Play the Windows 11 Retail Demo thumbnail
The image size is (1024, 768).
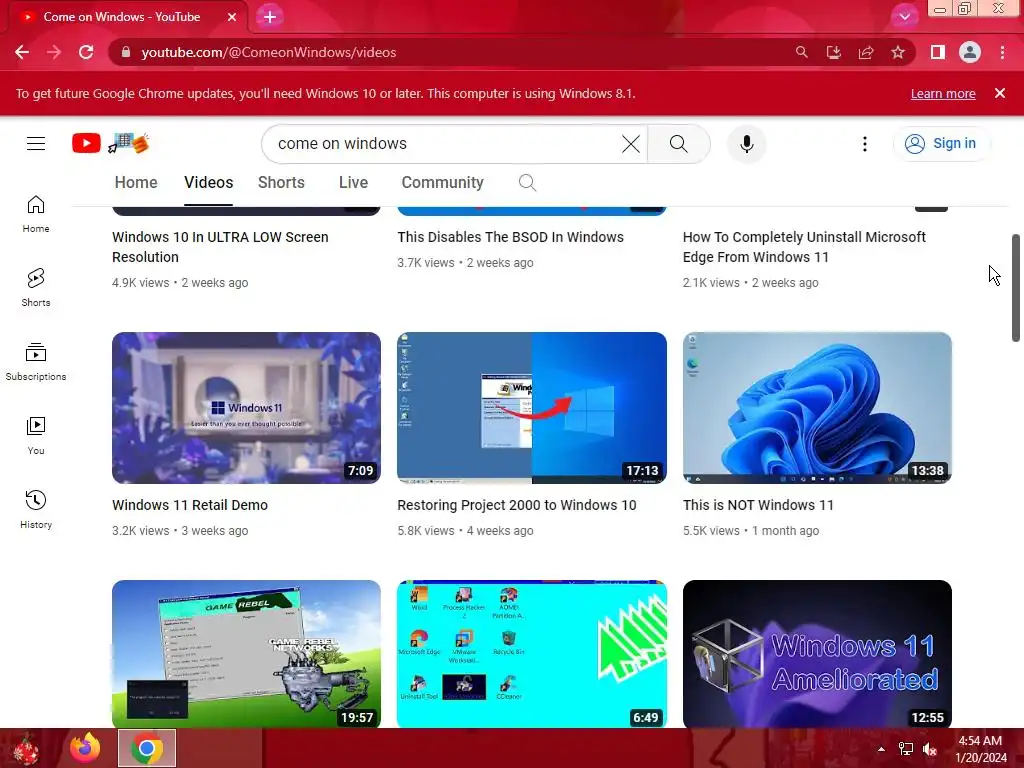[246, 408]
